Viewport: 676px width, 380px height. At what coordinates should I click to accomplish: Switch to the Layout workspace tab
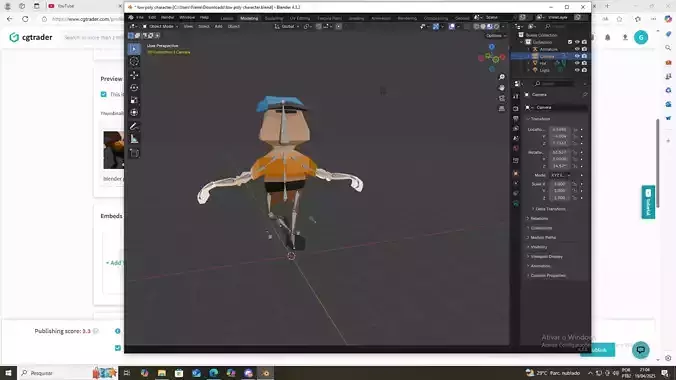pyautogui.click(x=227, y=18)
